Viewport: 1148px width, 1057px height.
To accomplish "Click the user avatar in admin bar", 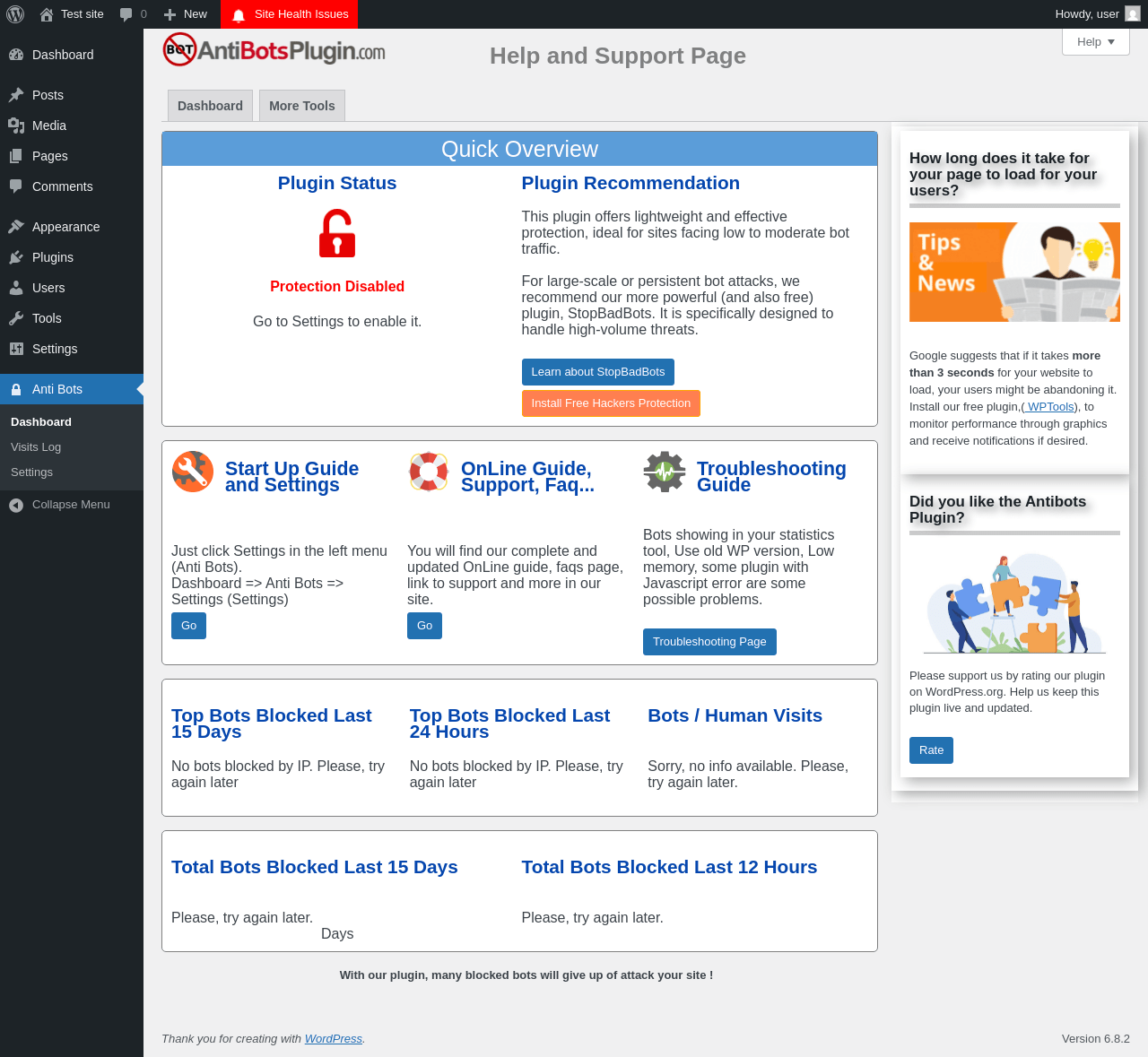I will pos(1133,13).
